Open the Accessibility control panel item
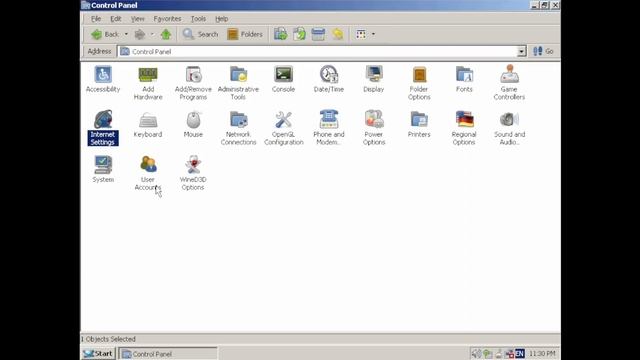Viewport: 640px width, 360px height. tap(103, 79)
